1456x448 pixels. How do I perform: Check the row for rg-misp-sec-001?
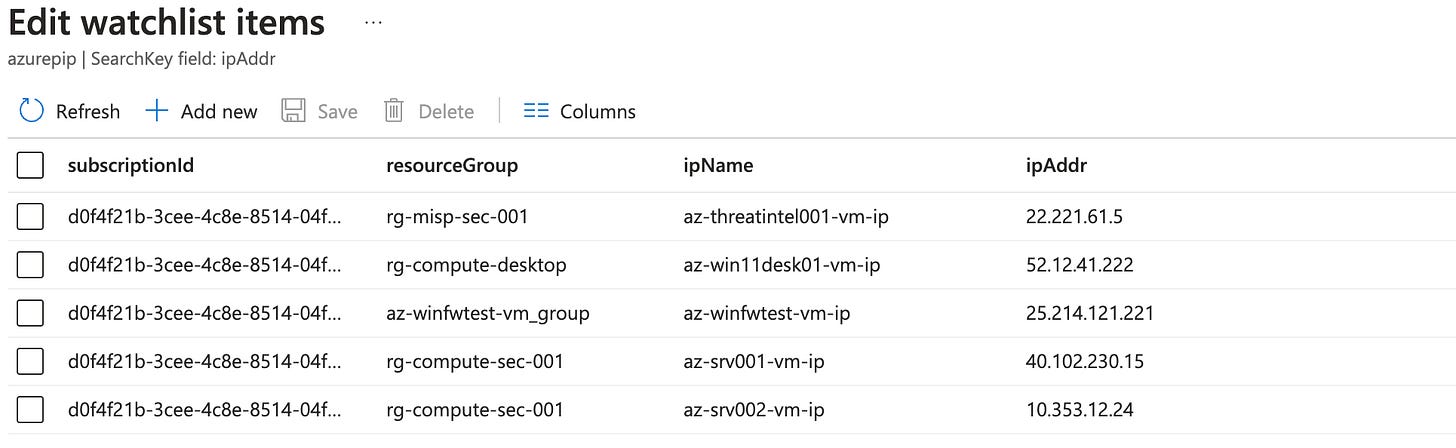pyautogui.click(x=30, y=216)
